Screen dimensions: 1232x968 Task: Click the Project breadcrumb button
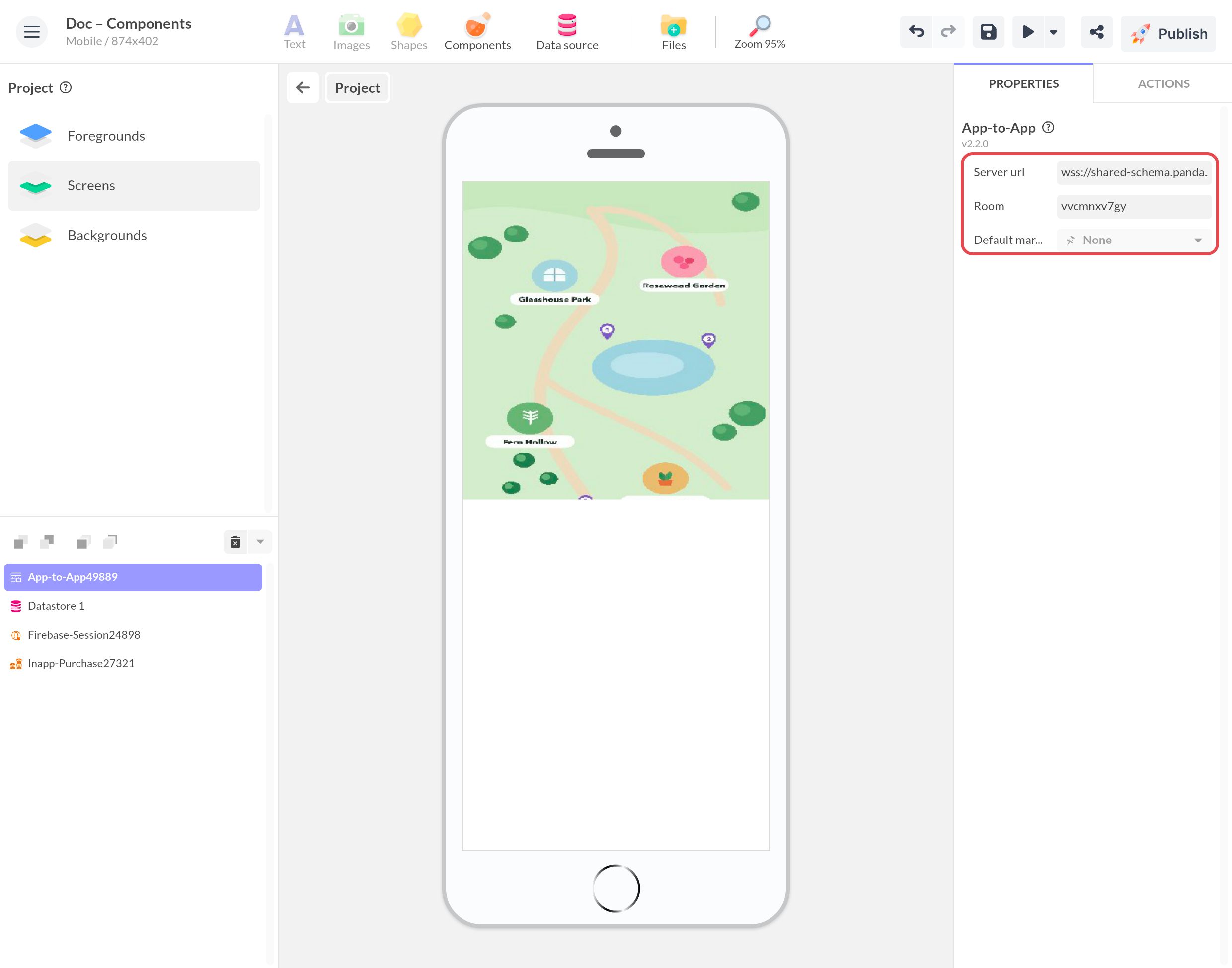point(357,88)
